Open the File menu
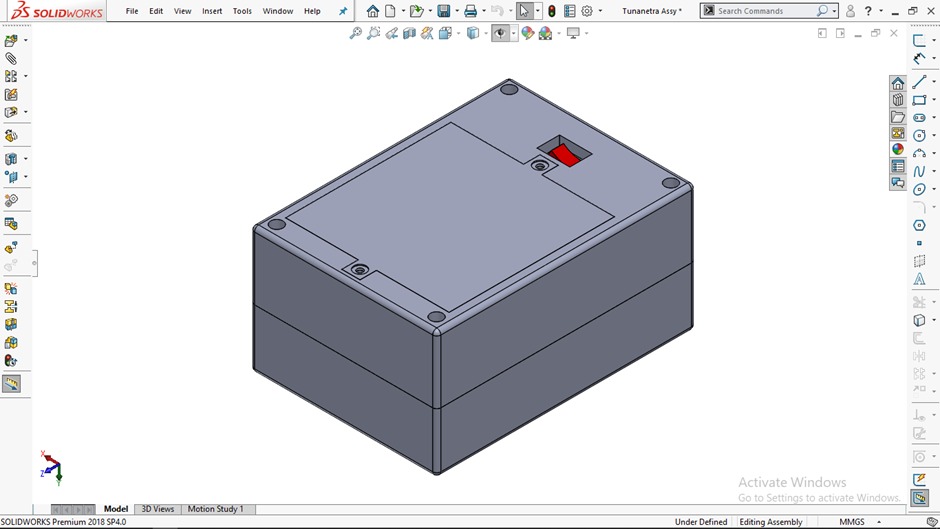This screenshot has height=529, width=940. (132, 11)
